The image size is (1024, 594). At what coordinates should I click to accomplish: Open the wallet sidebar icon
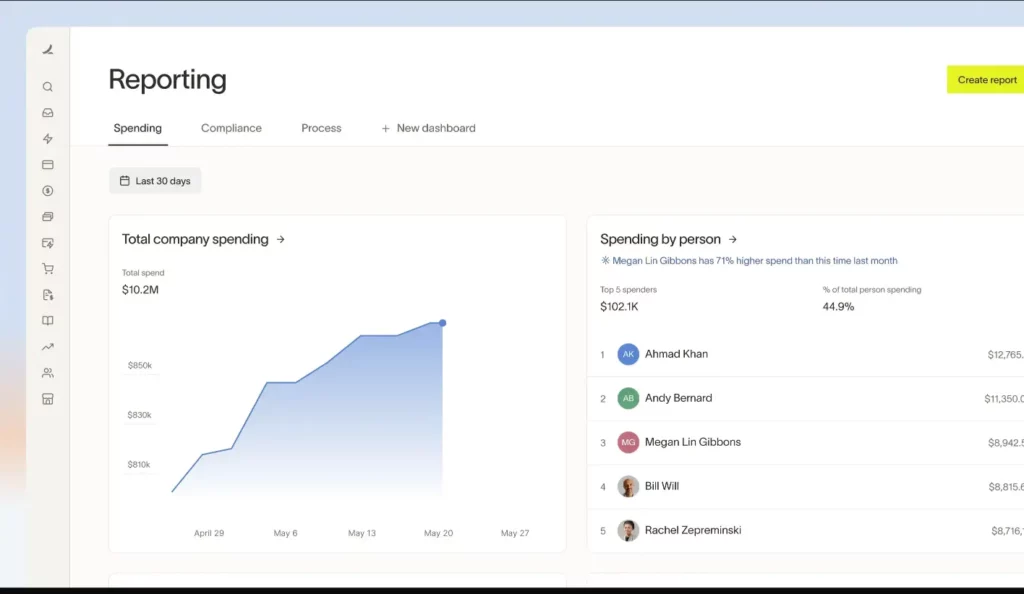(x=47, y=216)
